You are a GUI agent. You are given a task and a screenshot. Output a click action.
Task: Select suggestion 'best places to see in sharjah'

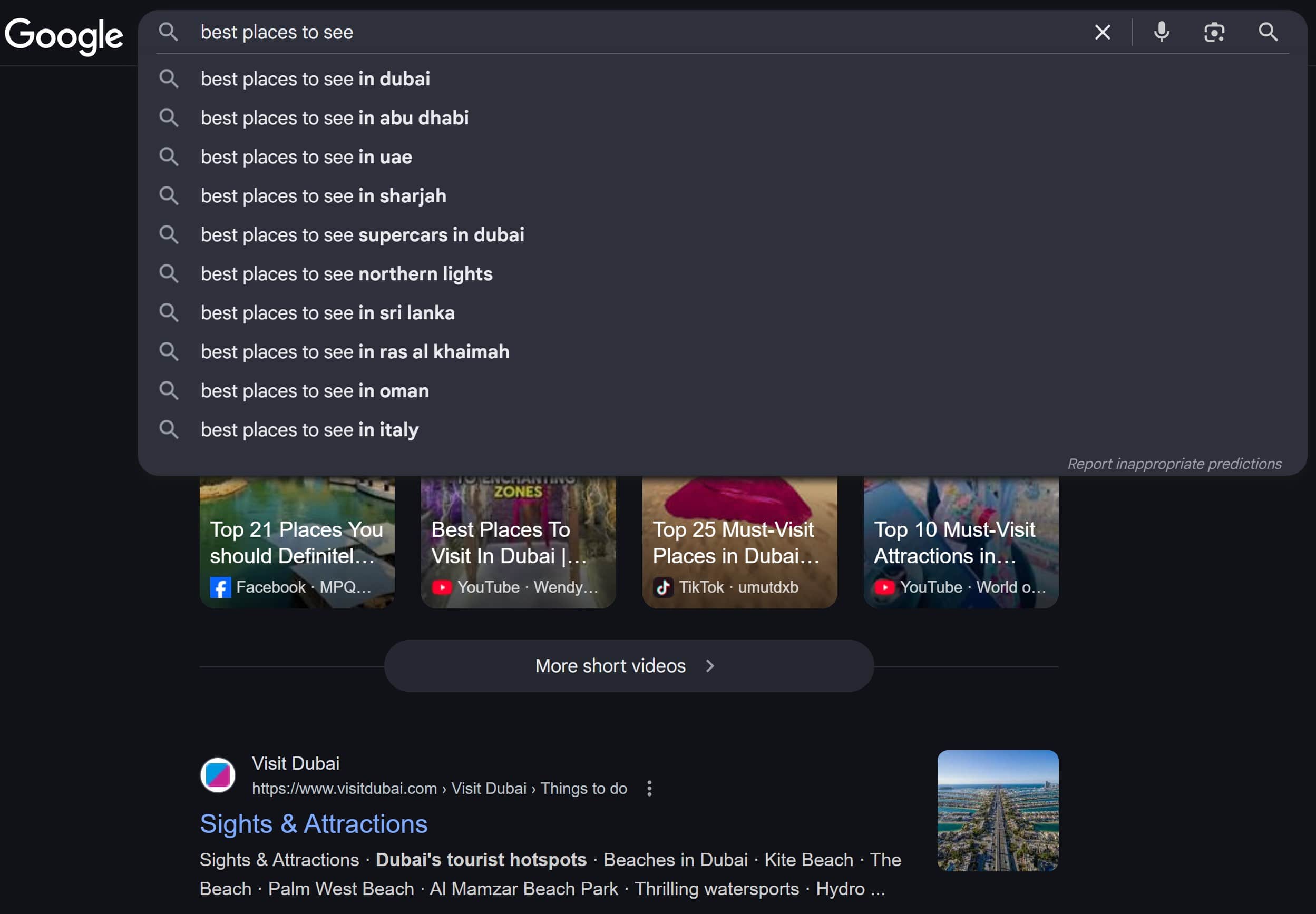(x=722, y=195)
